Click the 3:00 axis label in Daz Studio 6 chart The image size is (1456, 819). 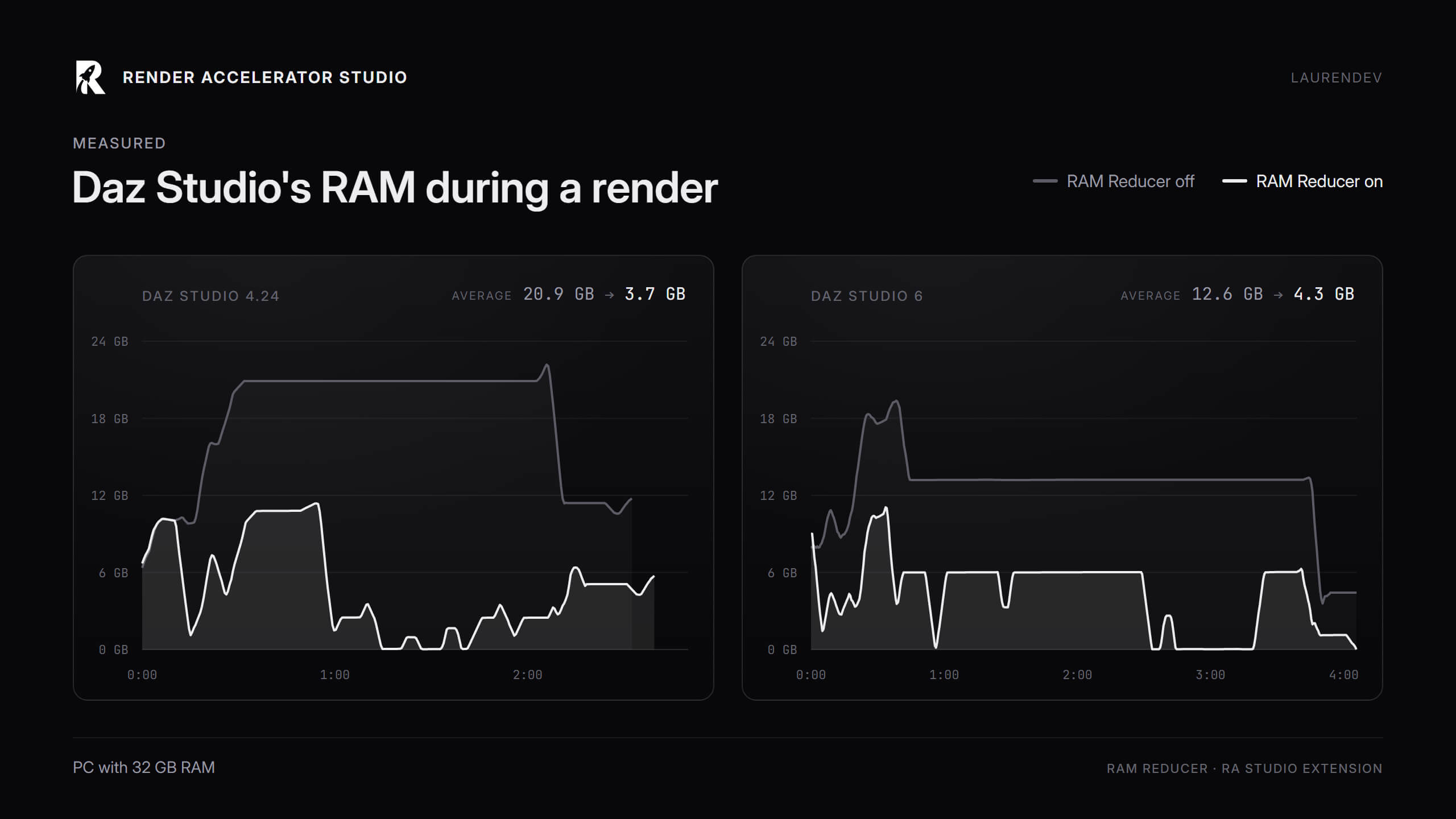1210,675
